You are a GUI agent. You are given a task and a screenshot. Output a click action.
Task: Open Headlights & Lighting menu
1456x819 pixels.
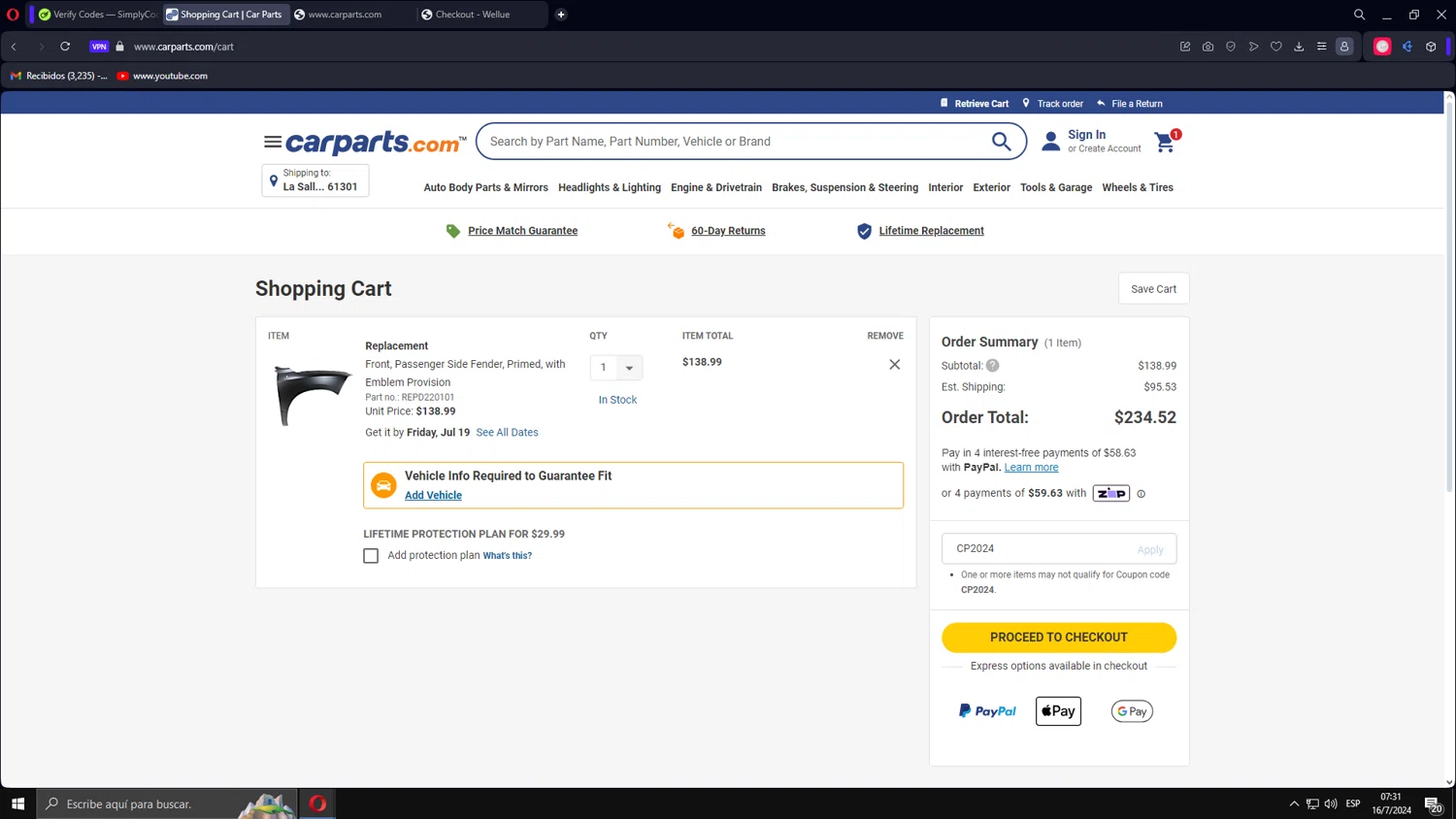point(610,188)
